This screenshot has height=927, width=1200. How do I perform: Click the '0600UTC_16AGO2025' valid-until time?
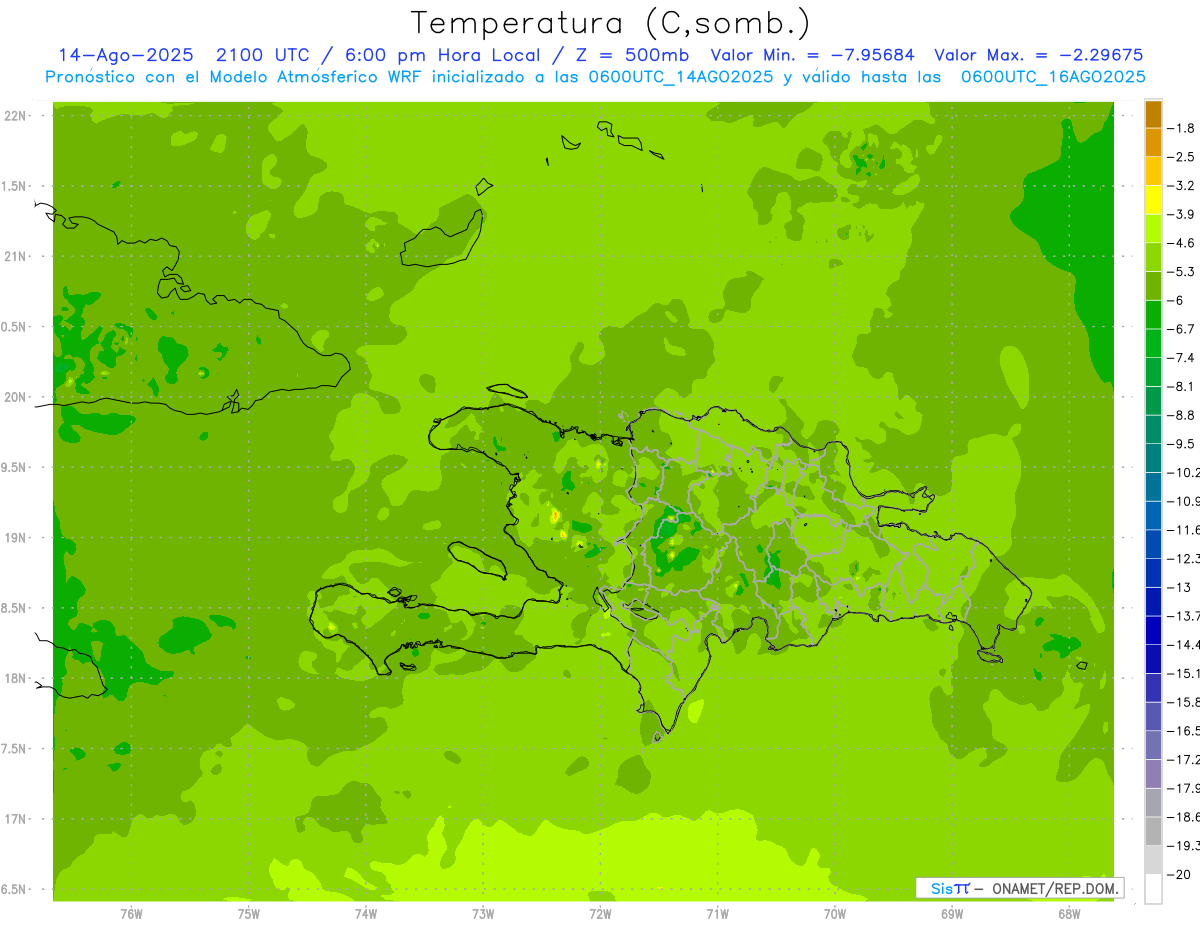pos(1053,77)
